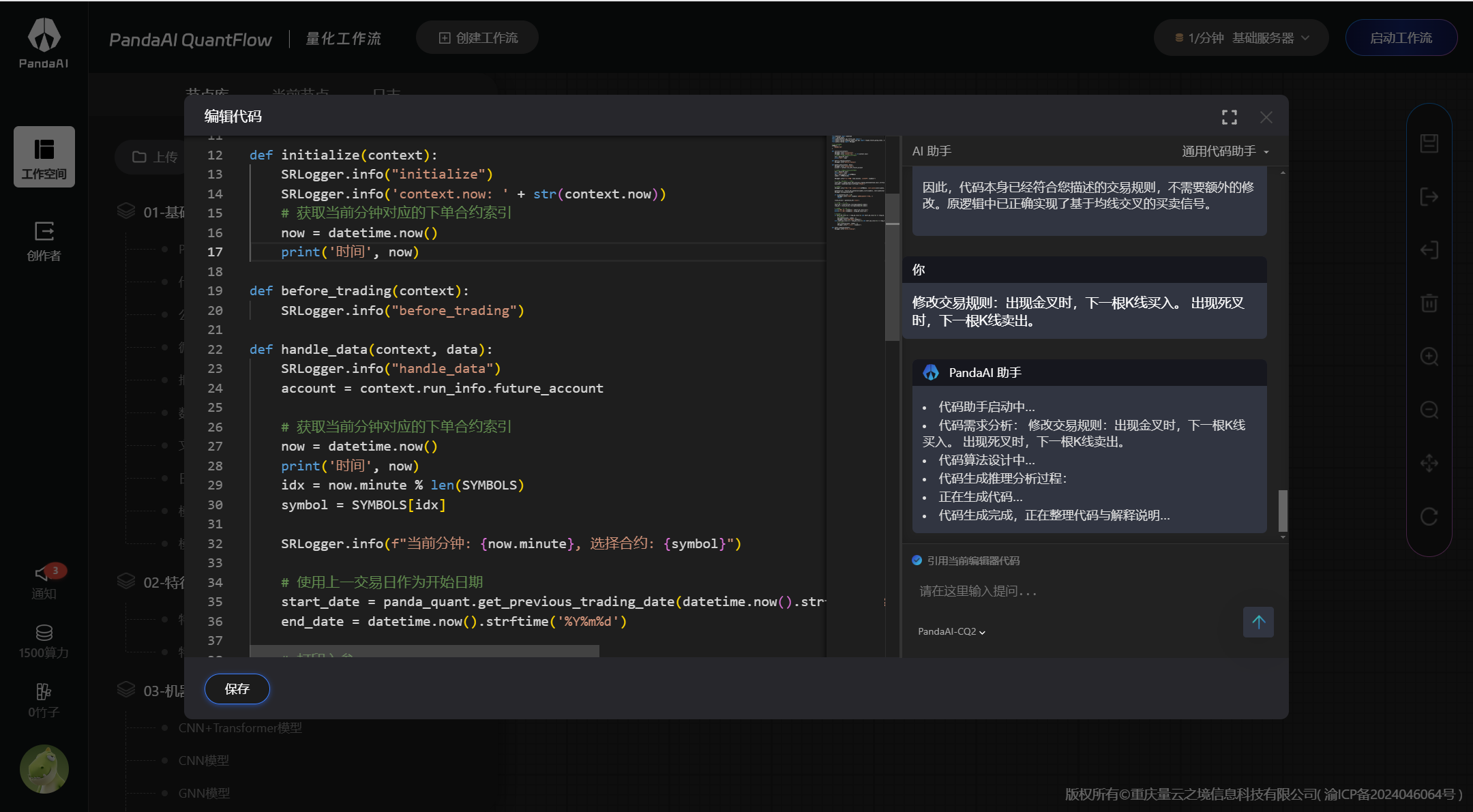Click the export icon in right toolbar
The height and width of the screenshot is (812, 1473).
tap(1429, 197)
